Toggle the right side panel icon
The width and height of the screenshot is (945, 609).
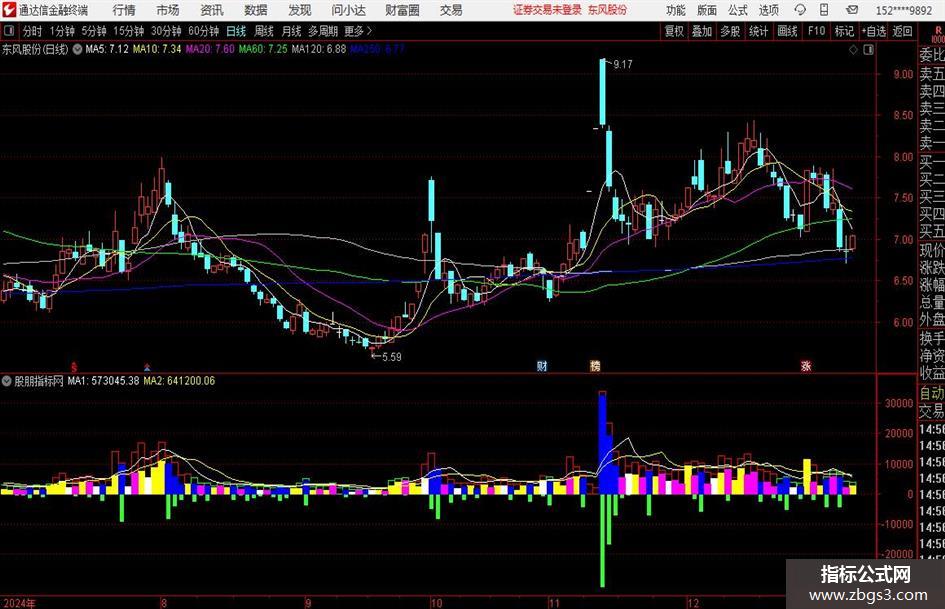[868, 50]
